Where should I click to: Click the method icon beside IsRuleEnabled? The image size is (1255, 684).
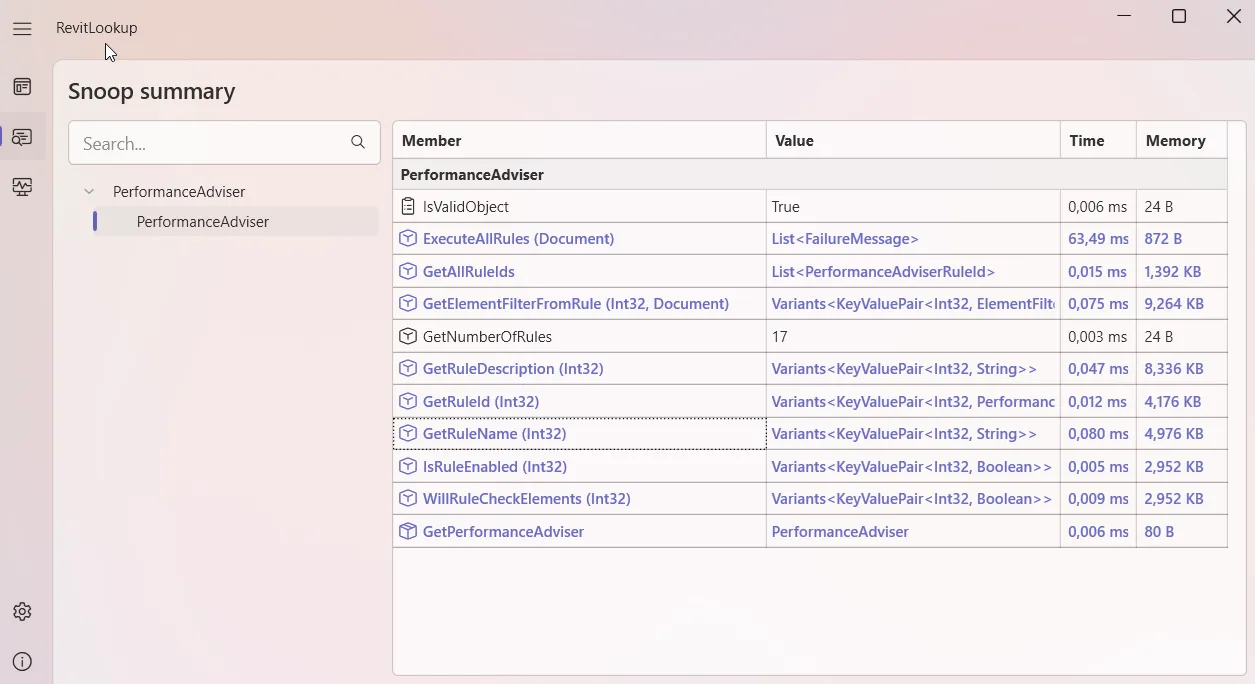(407, 466)
